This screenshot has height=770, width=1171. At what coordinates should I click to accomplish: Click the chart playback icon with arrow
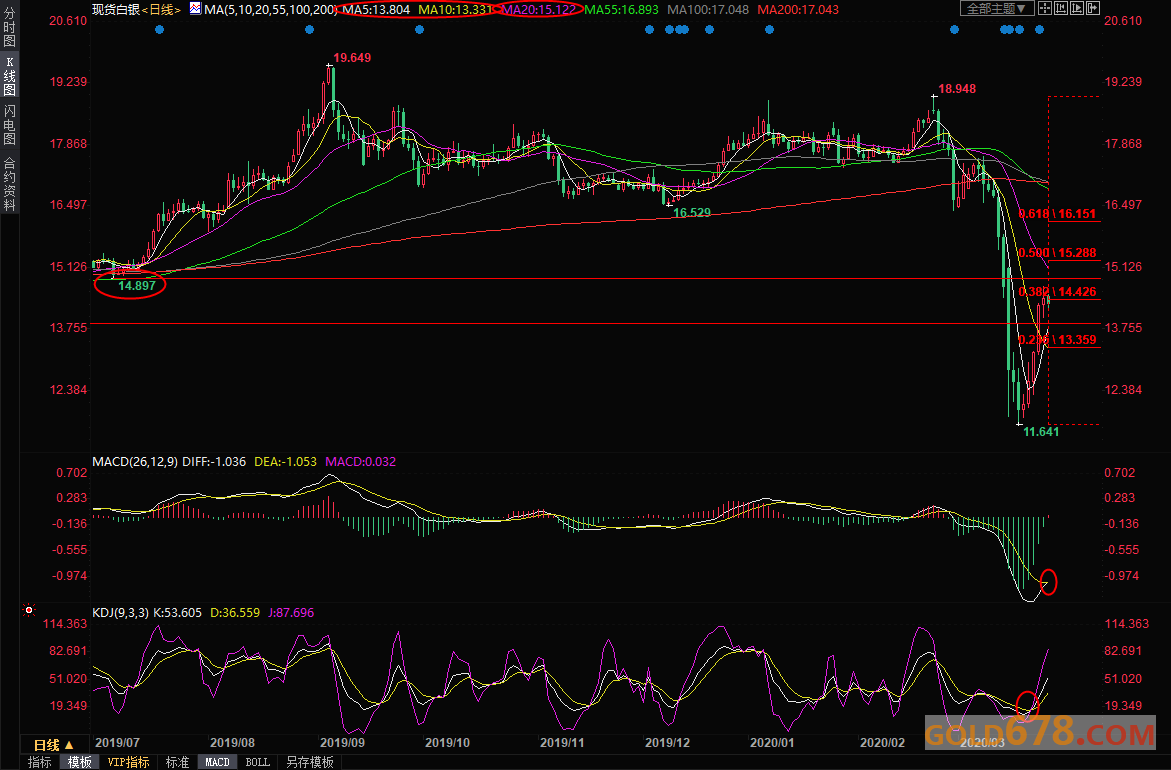coord(1076,8)
